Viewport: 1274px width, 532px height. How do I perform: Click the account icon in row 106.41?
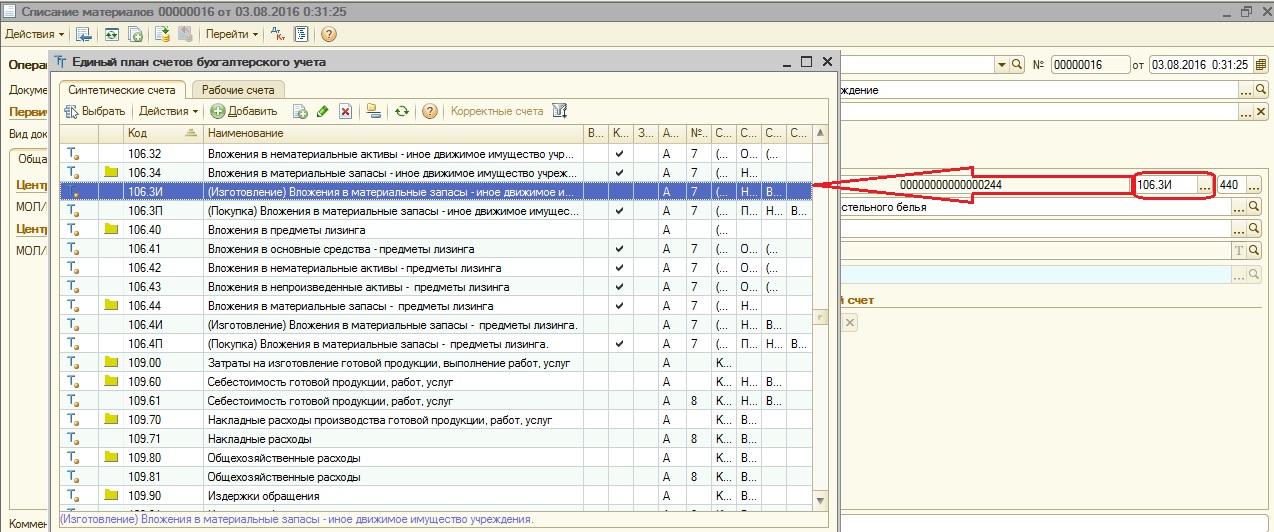[72, 249]
